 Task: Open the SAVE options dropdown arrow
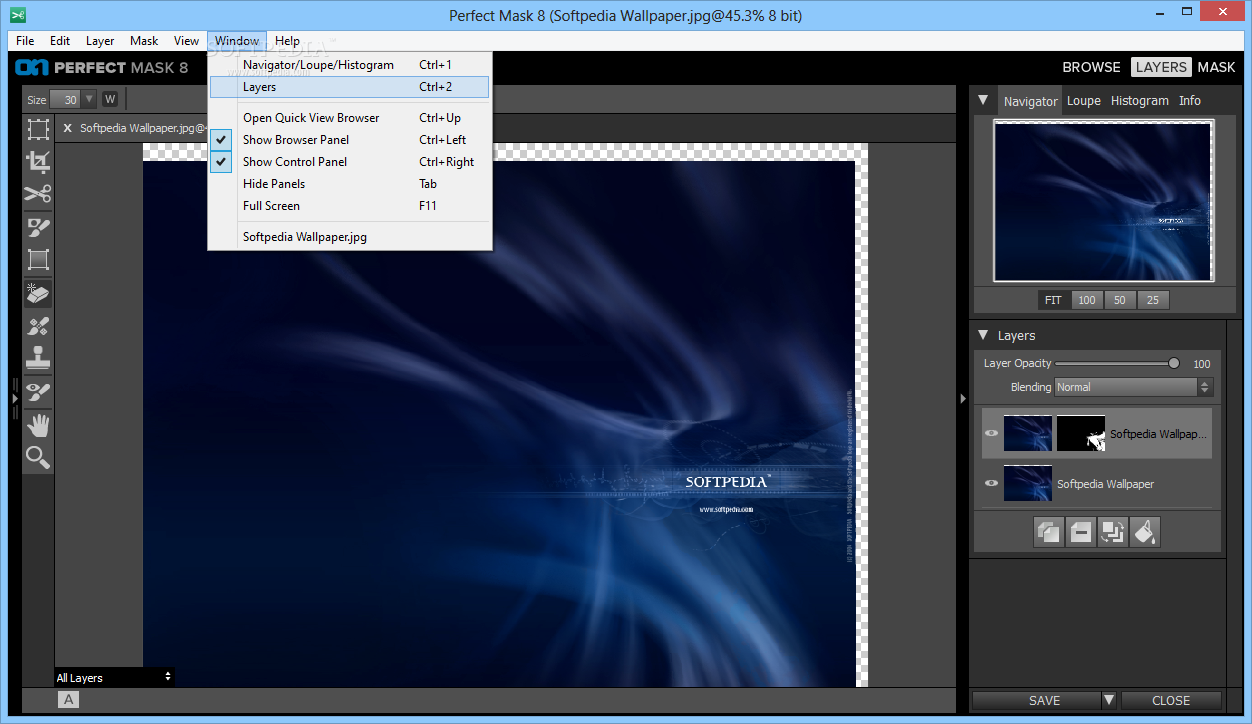(x=1109, y=700)
